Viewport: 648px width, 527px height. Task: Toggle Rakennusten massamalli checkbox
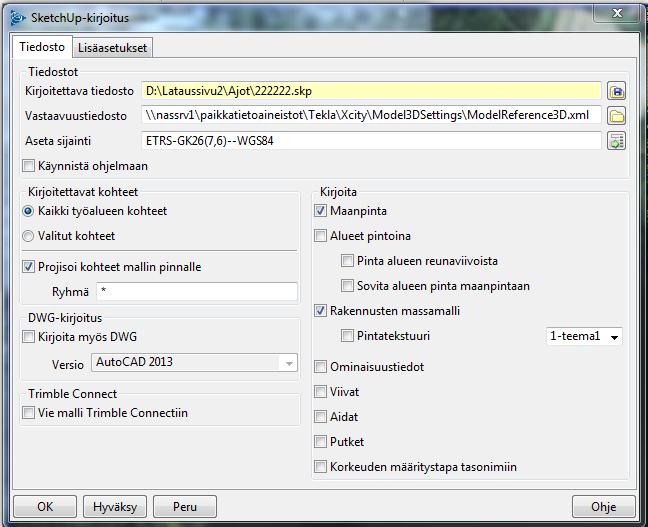[x=320, y=311]
